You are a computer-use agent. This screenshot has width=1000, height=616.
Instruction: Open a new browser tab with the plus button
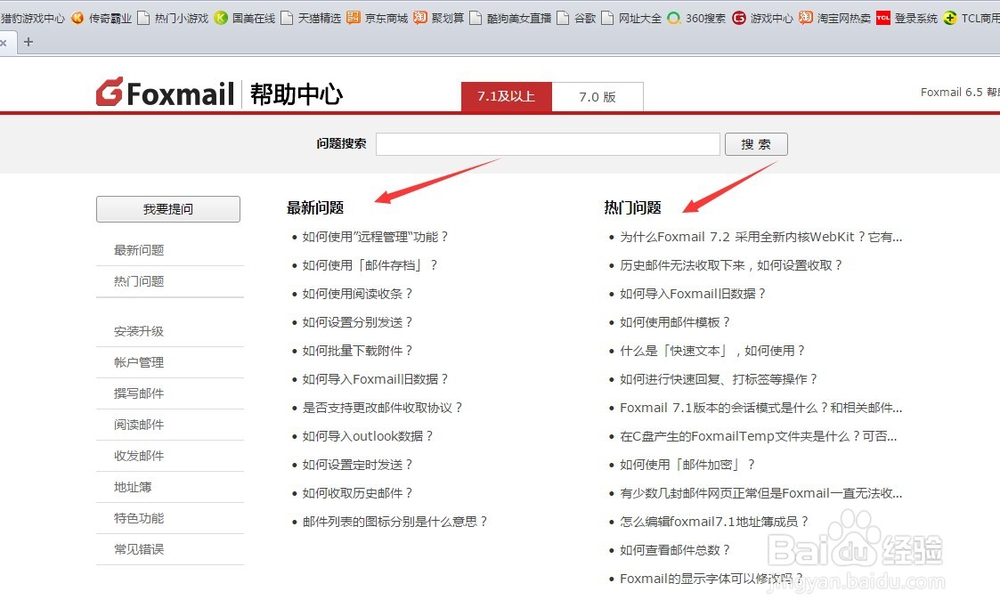28,42
